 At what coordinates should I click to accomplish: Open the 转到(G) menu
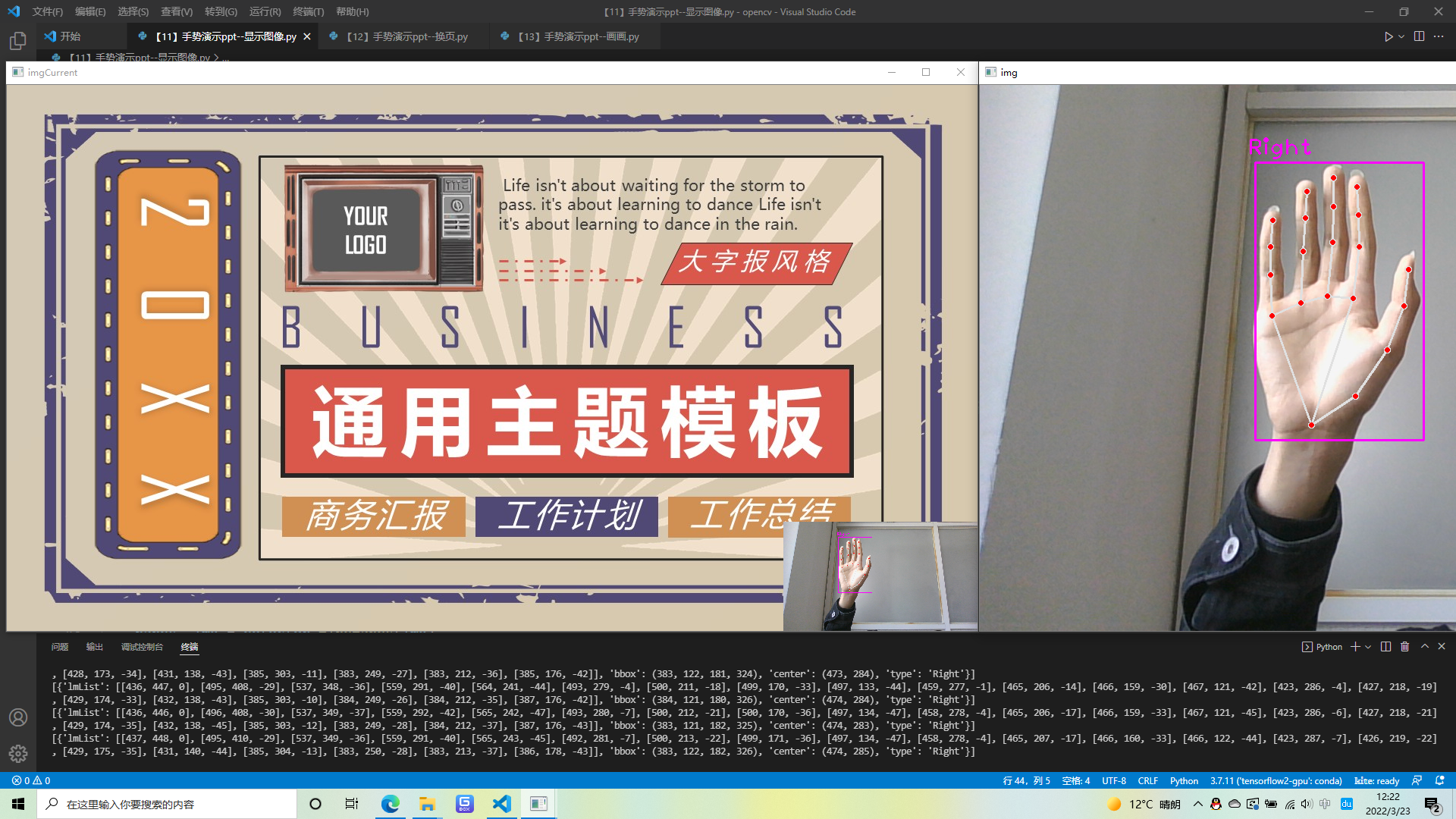(221, 11)
